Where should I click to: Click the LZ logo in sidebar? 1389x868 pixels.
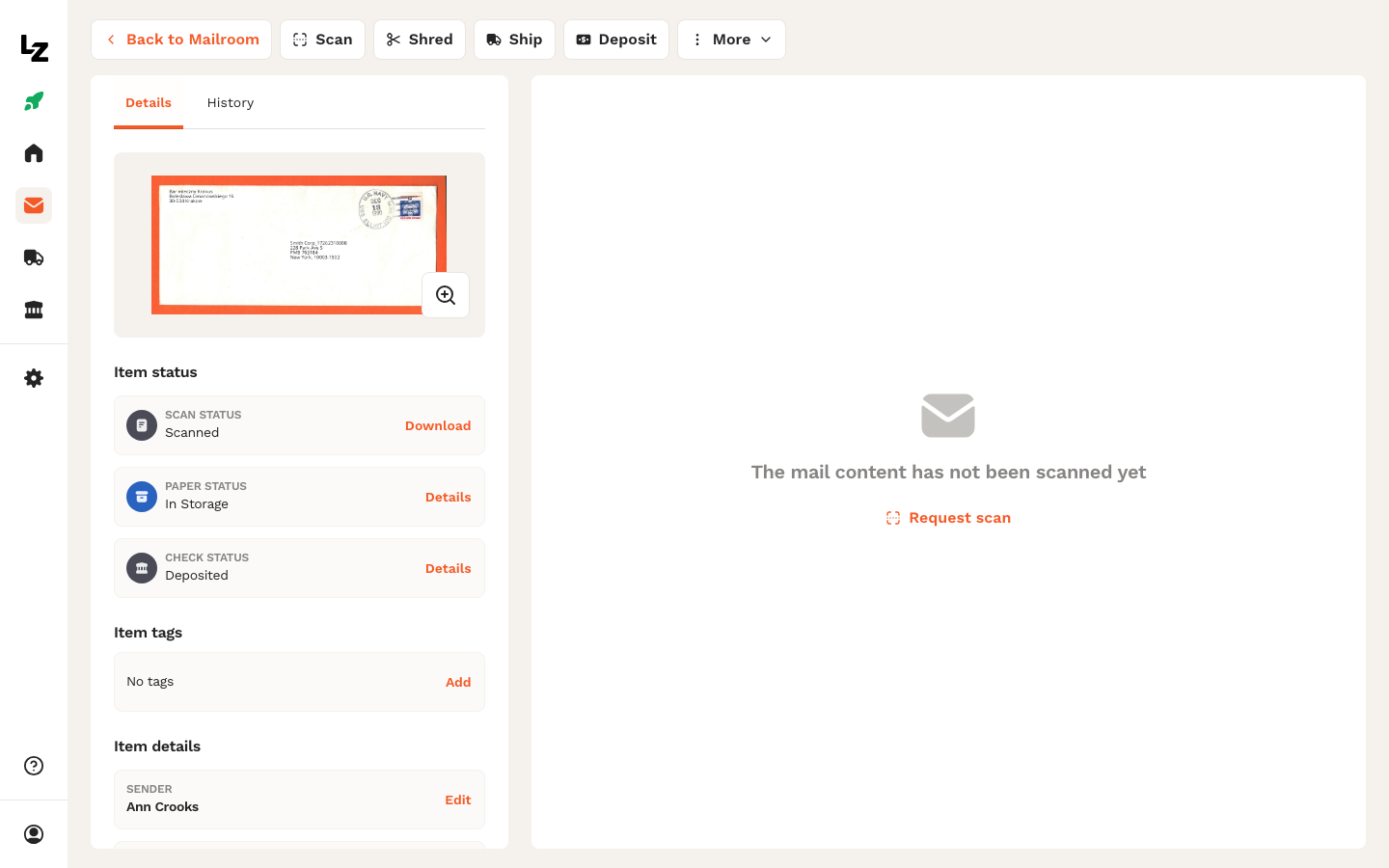34,49
